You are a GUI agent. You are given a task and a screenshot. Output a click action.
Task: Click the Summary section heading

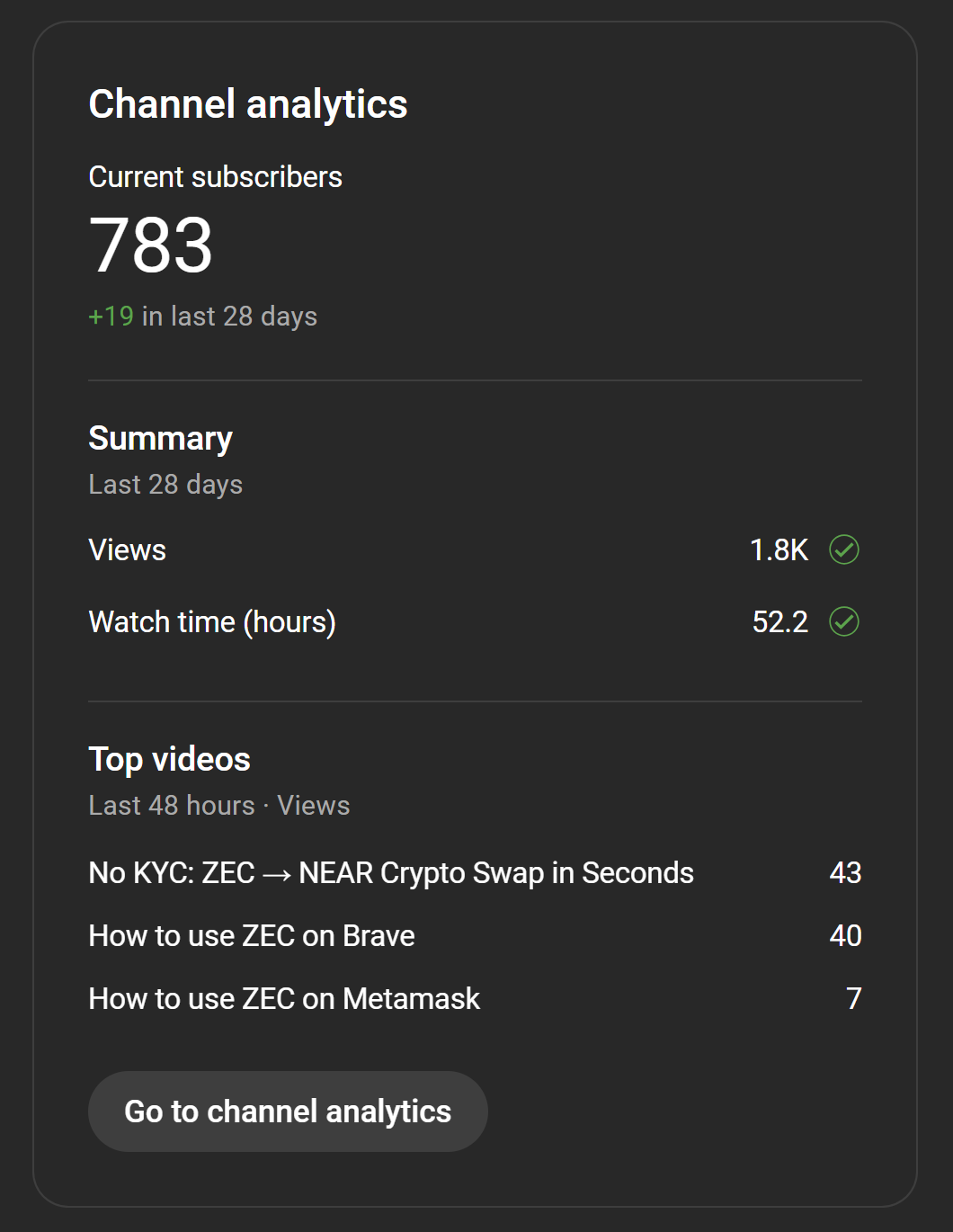point(160,439)
